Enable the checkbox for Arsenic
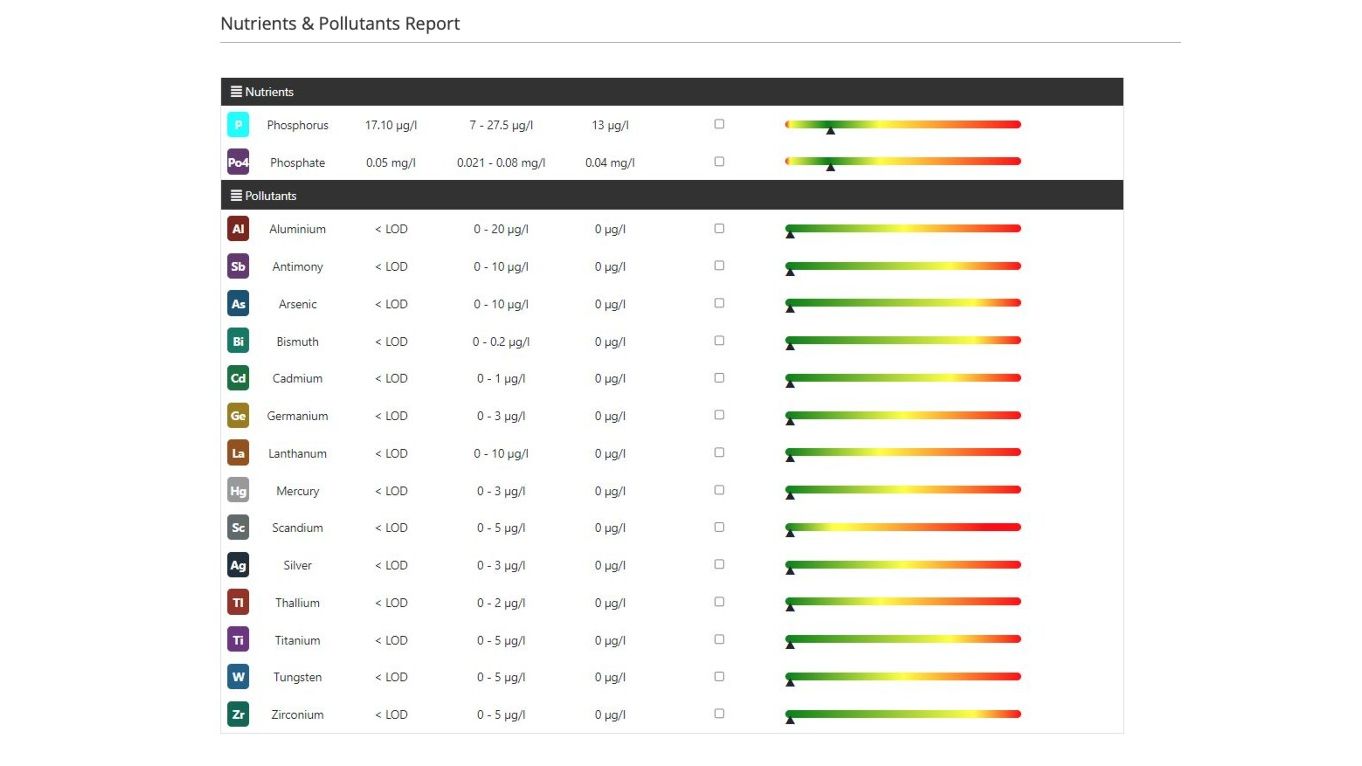This screenshot has width=1362, height=766. [719, 302]
